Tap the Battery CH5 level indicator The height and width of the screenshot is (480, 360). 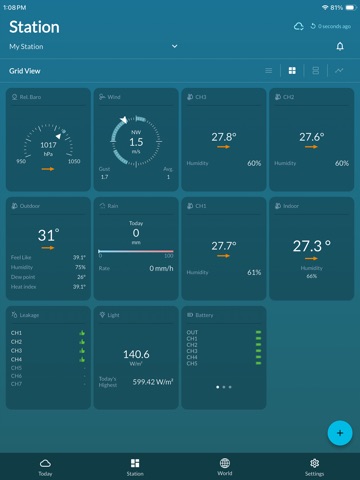tap(258, 363)
